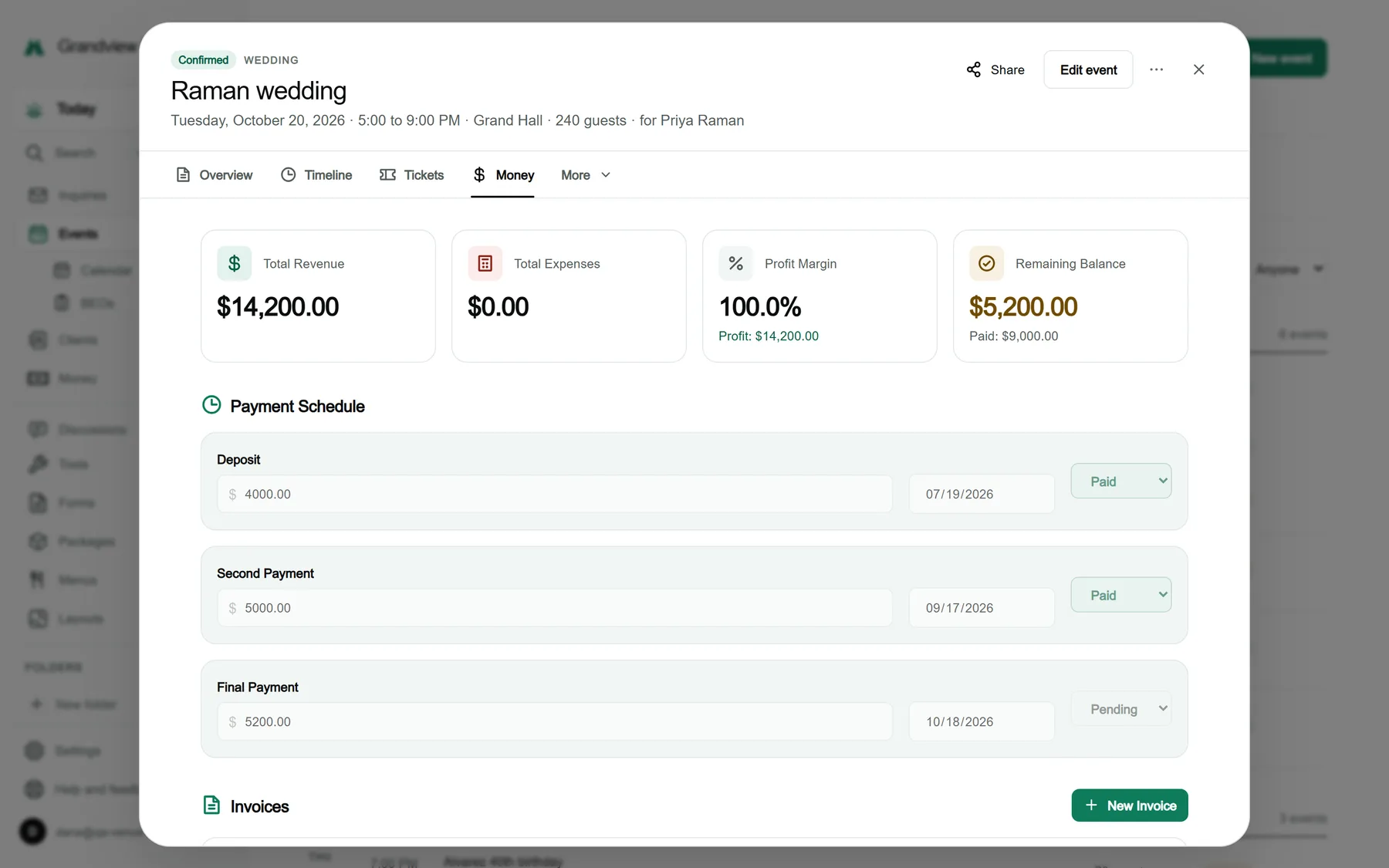The image size is (1389, 868).
Task: Expand the More tab dropdown
Action: tap(586, 175)
